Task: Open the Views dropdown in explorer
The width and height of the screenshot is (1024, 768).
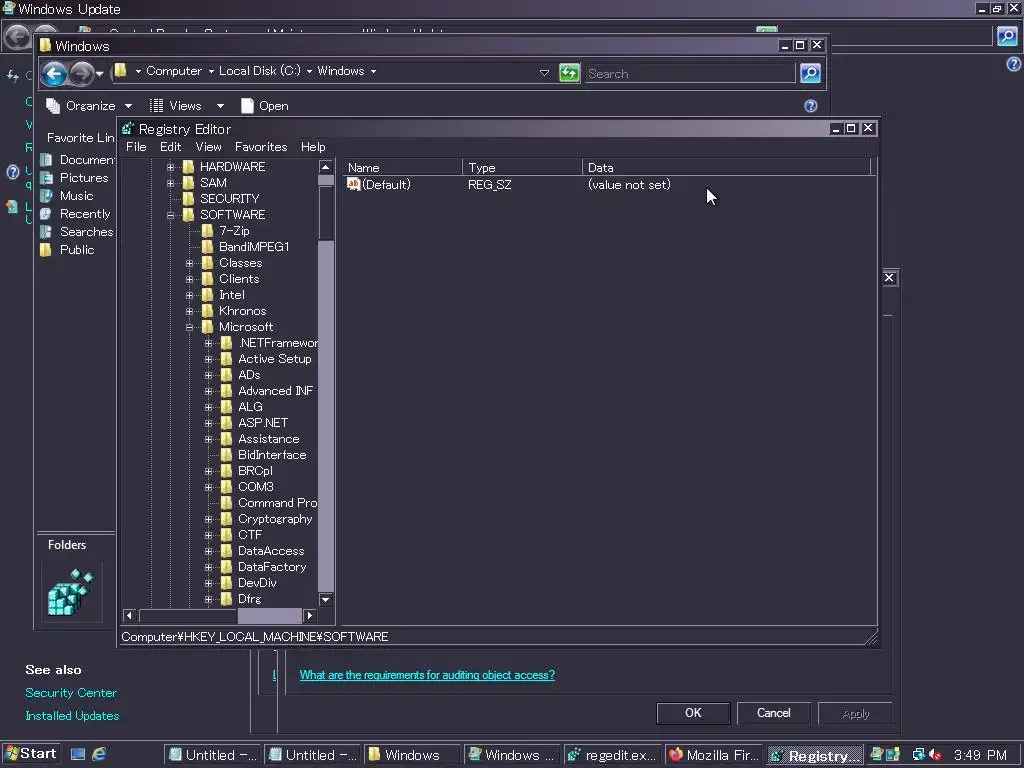Action: (x=187, y=106)
